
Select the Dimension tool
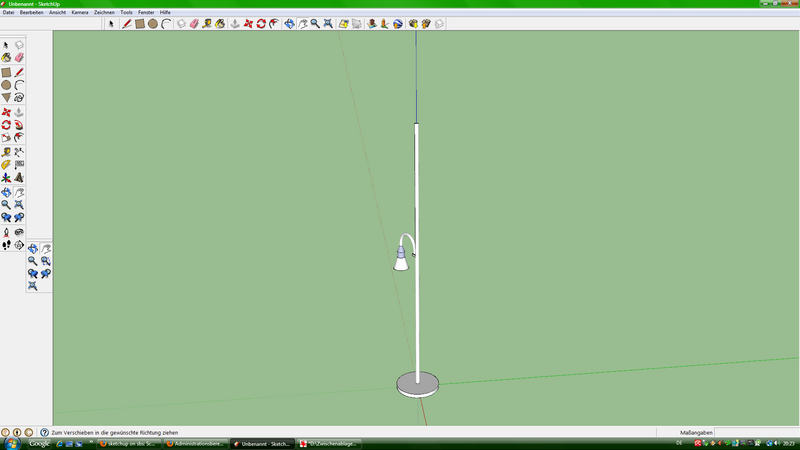tap(19, 151)
